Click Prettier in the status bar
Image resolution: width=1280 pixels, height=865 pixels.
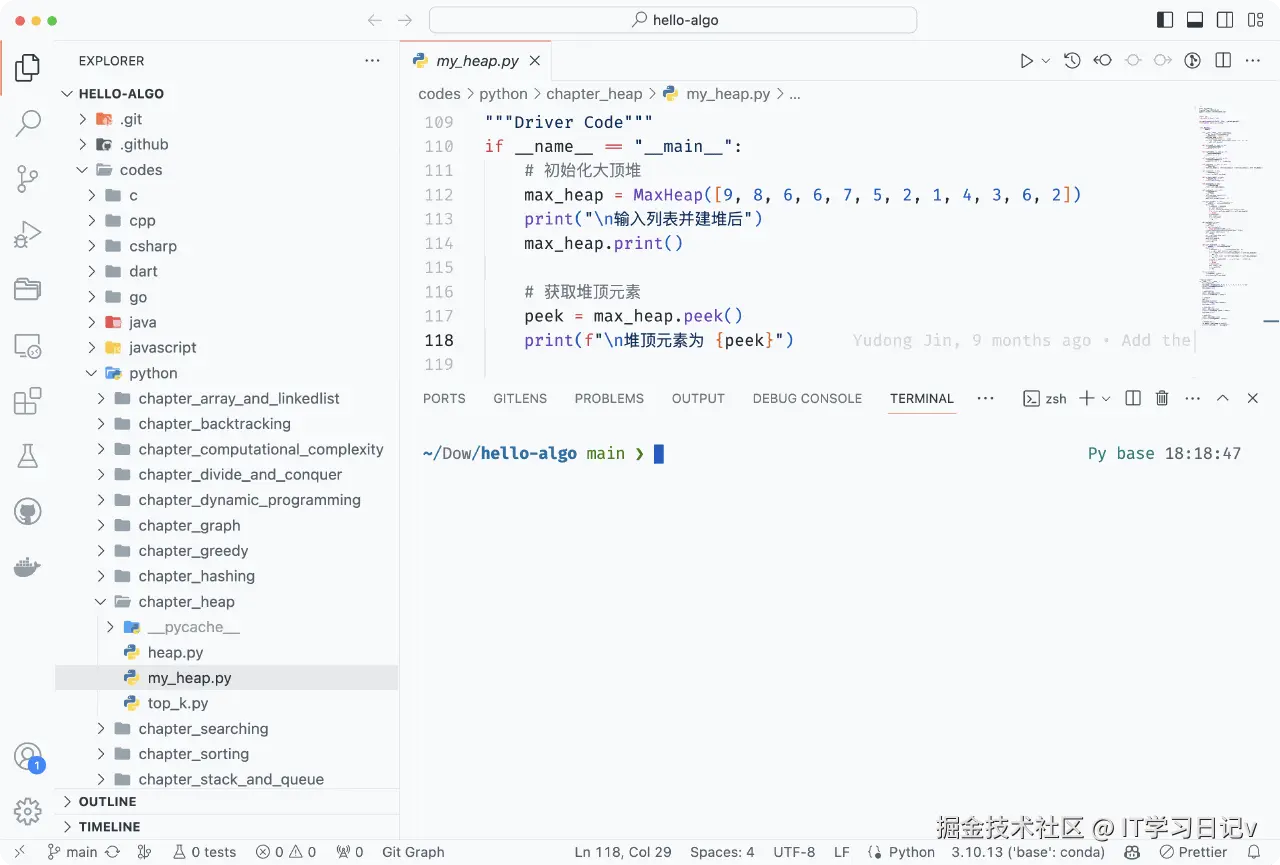tap(1194, 852)
